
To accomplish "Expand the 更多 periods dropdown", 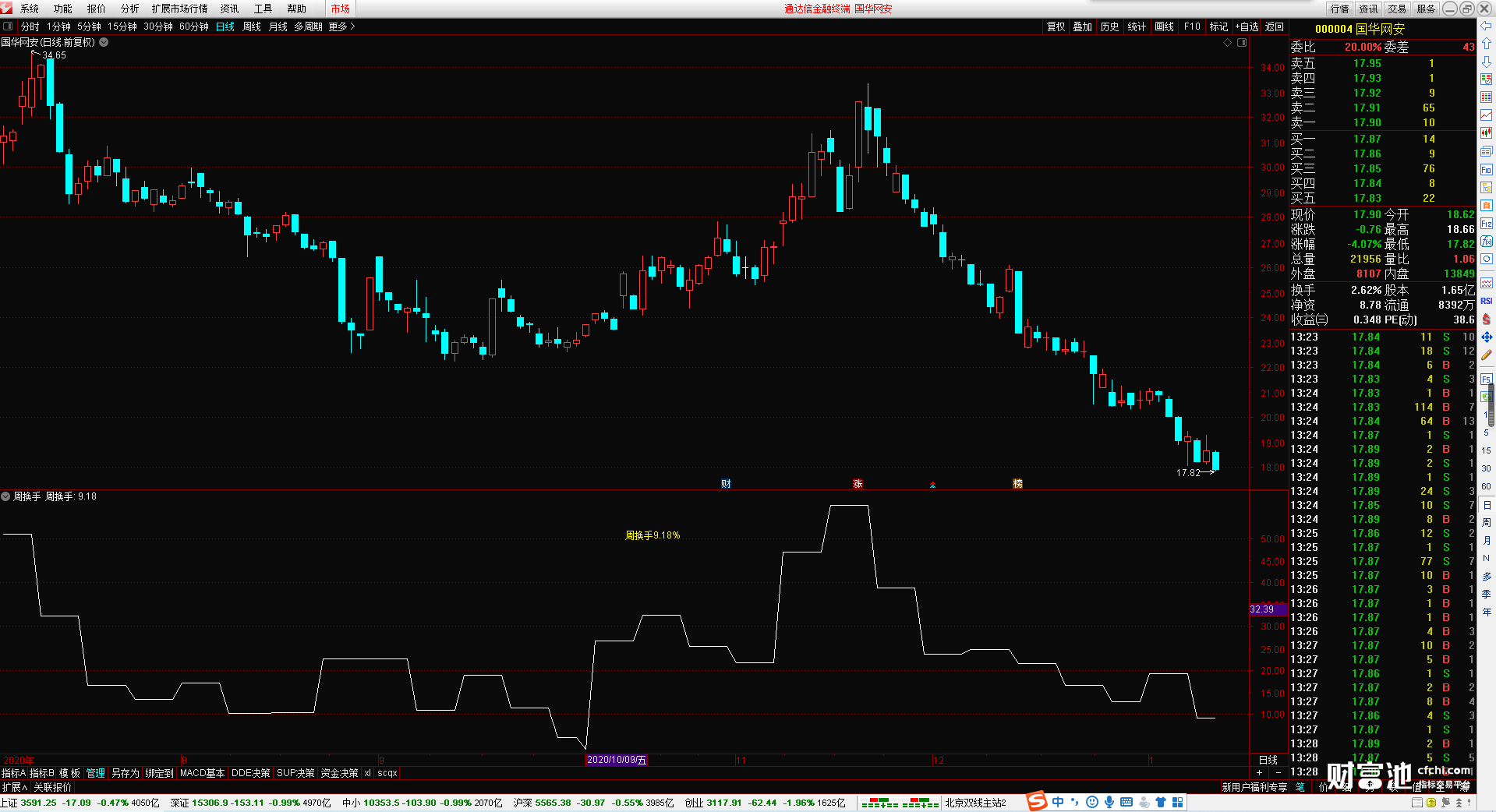I will pos(341,26).
